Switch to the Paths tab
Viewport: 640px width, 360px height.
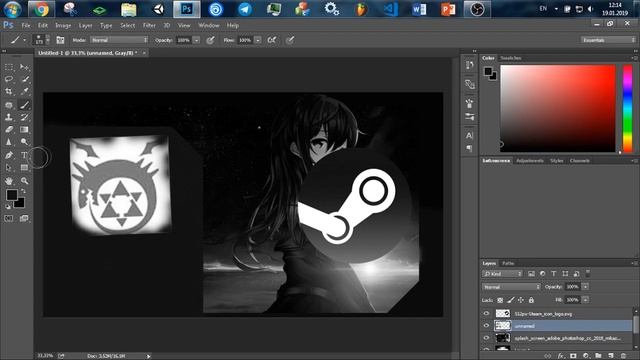coord(508,263)
